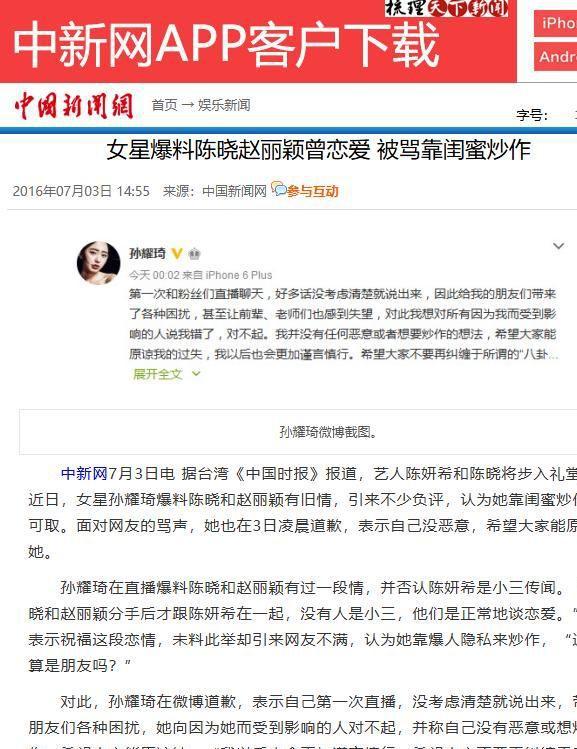Click the 字号 font size label
Screen dimensions: 577x749
pyautogui.click(x=532, y=115)
